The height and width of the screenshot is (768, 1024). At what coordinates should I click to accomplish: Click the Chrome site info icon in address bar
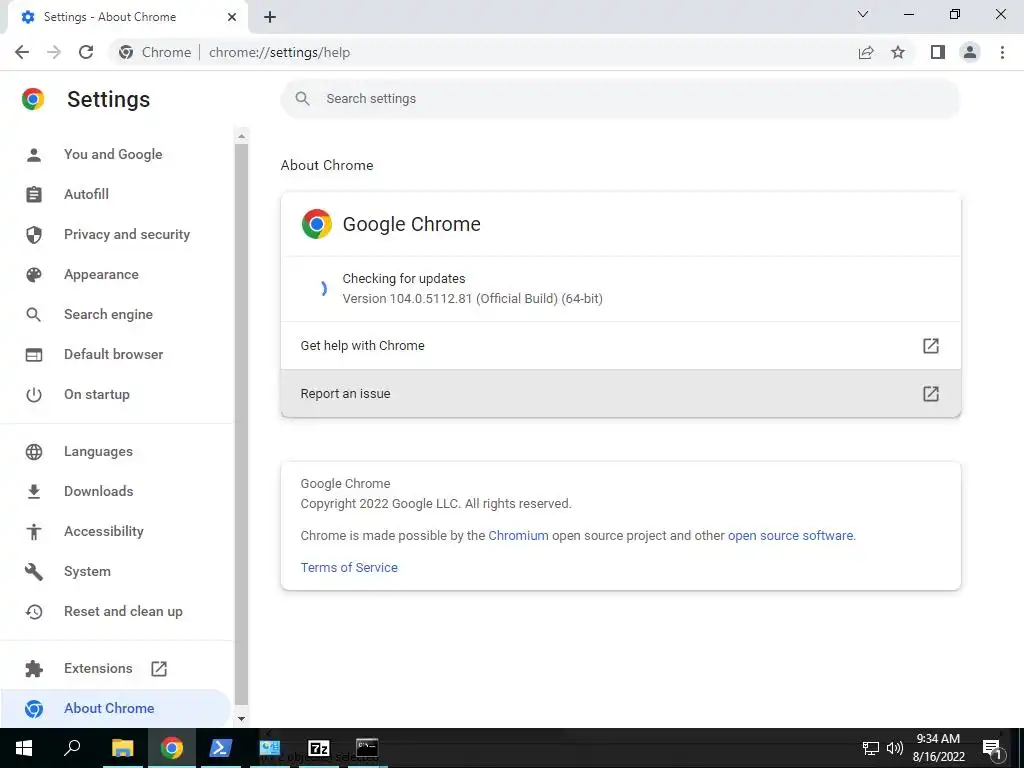tap(126, 52)
